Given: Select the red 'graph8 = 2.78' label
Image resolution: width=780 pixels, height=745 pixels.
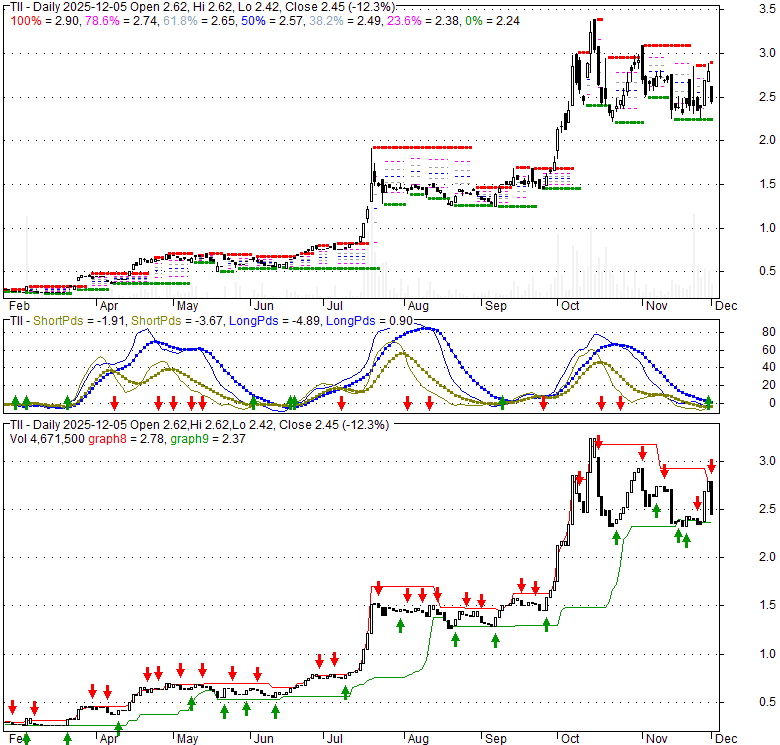Looking at the screenshot, I should (126, 439).
